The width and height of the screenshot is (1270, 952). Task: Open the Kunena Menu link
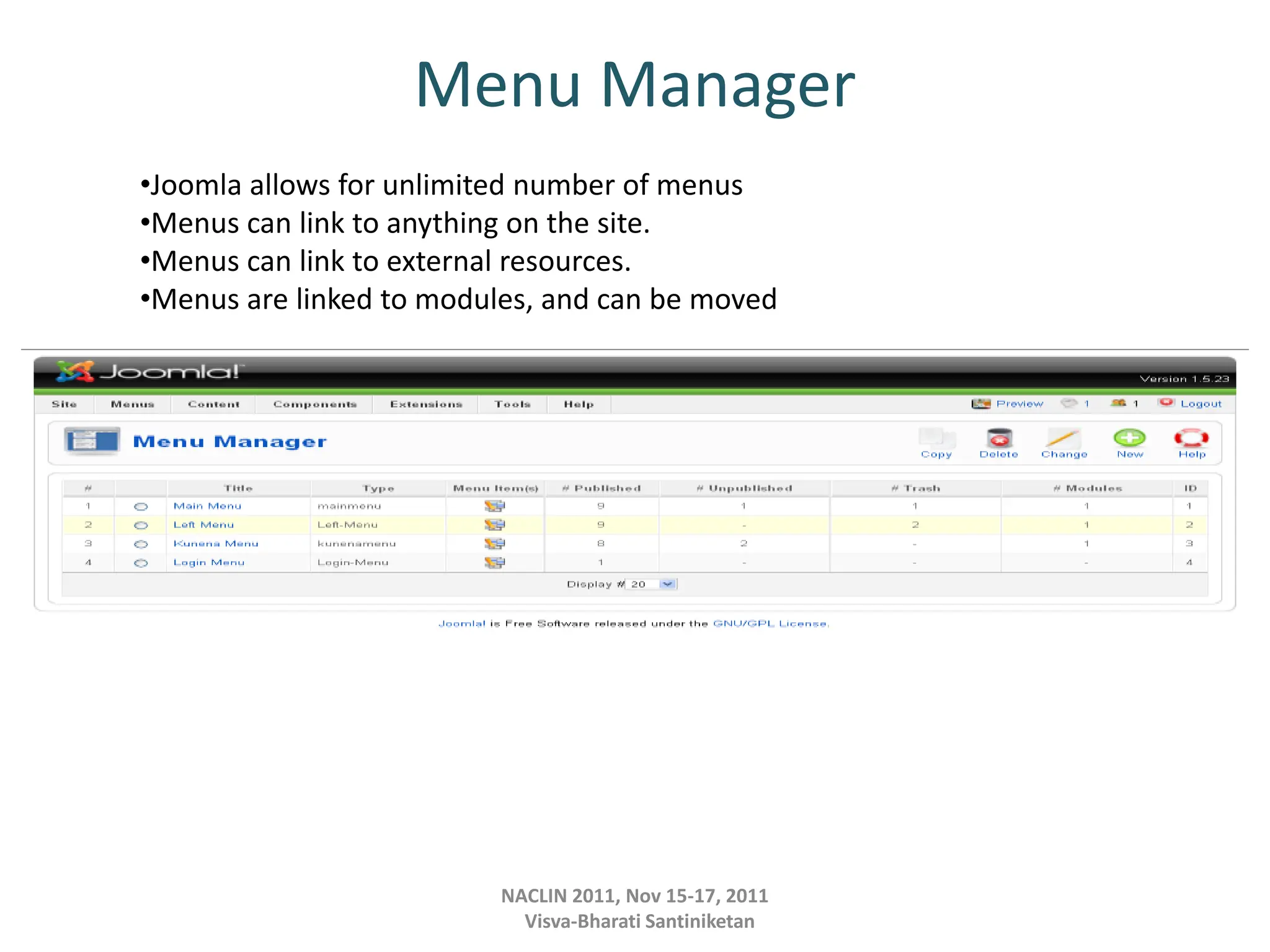click(x=216, y=544)
